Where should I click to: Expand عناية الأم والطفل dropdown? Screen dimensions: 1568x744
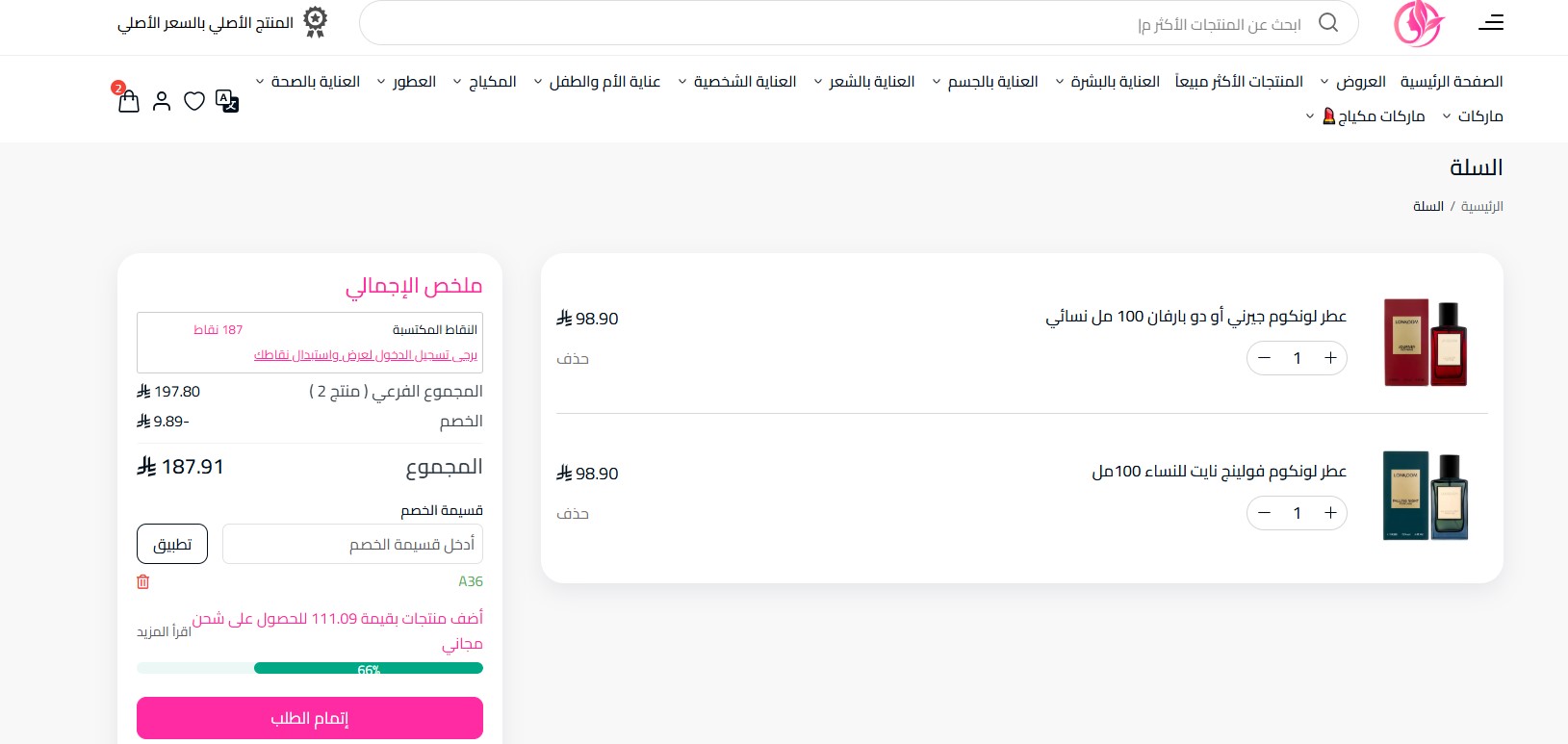[x=597, y=82]
